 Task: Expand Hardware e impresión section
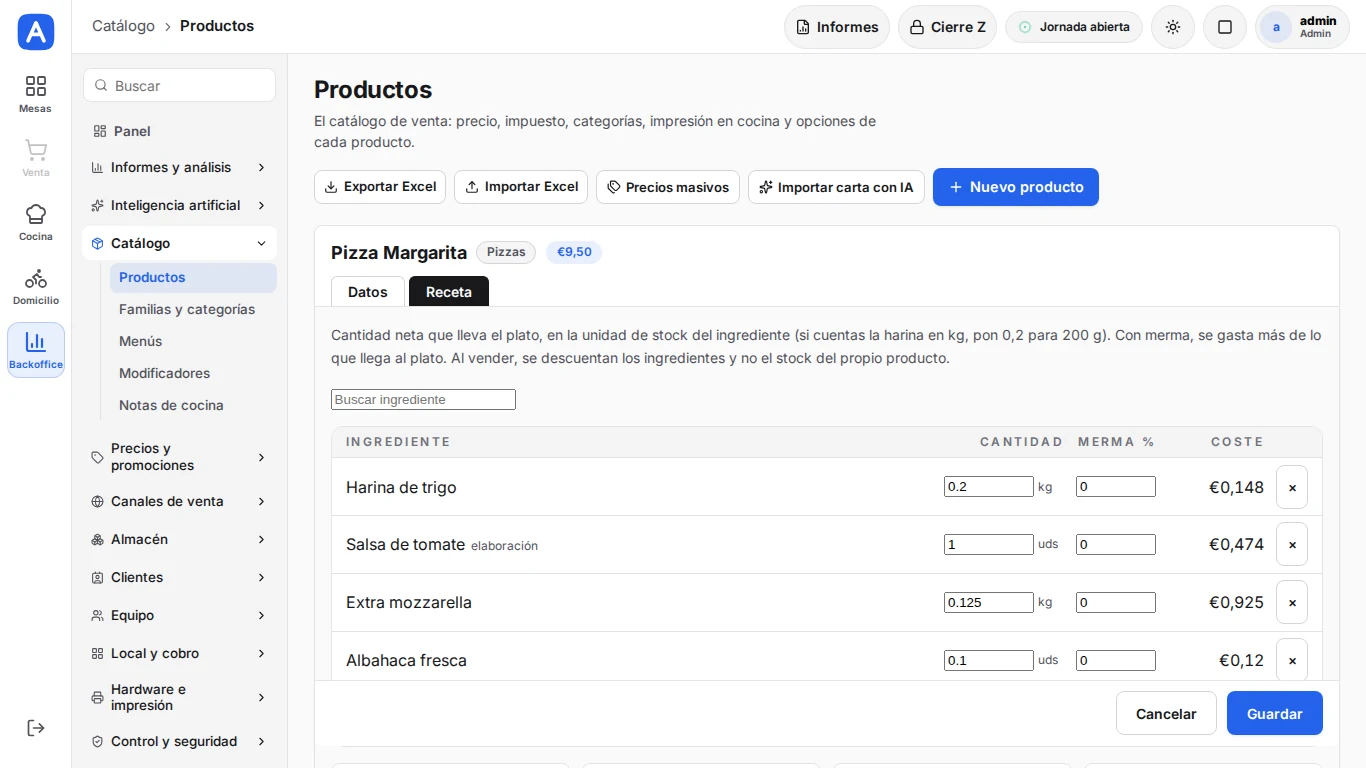[x=179, y=697]
